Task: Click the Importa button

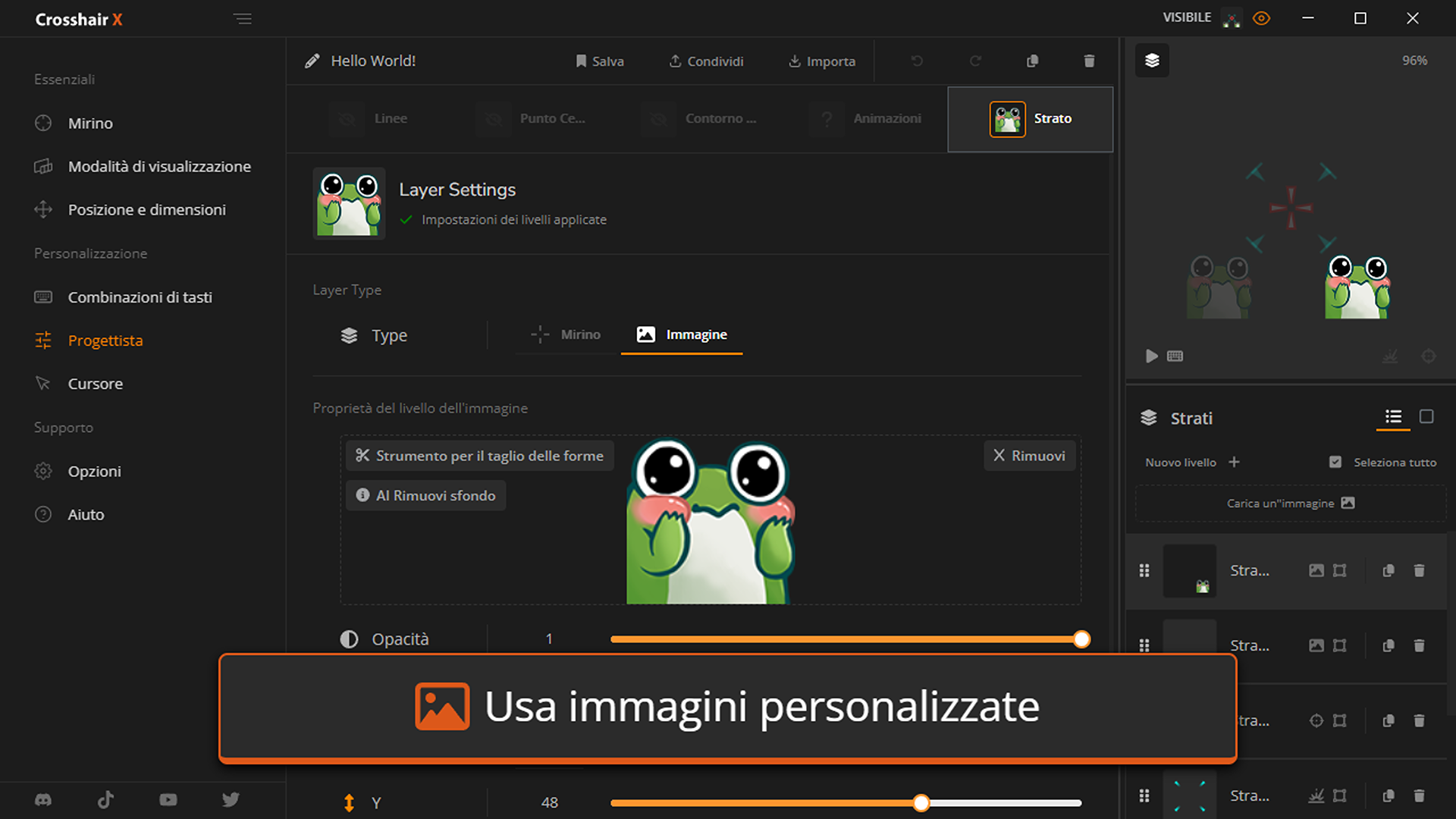Action: point(822,61)
